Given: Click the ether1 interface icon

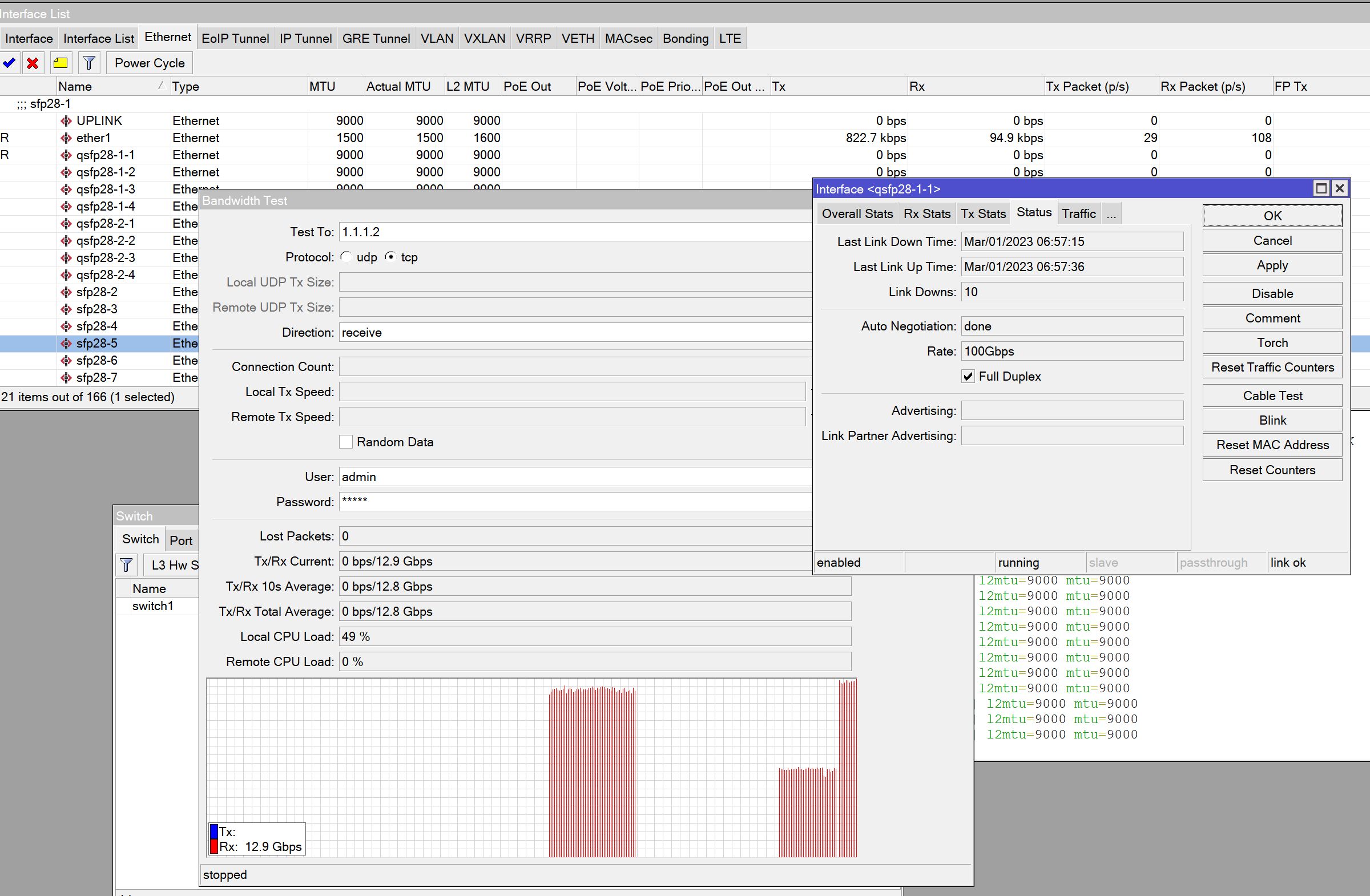Looking at the screenshot, I should (66, 138).
